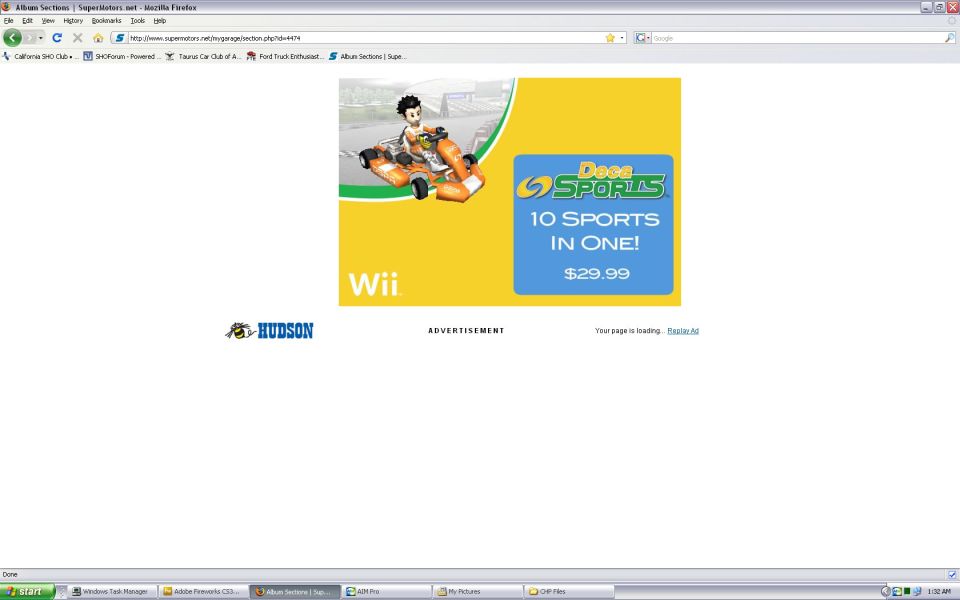Click the Start button
Viewport: 960px width, 600px height.
pos(28,591)
